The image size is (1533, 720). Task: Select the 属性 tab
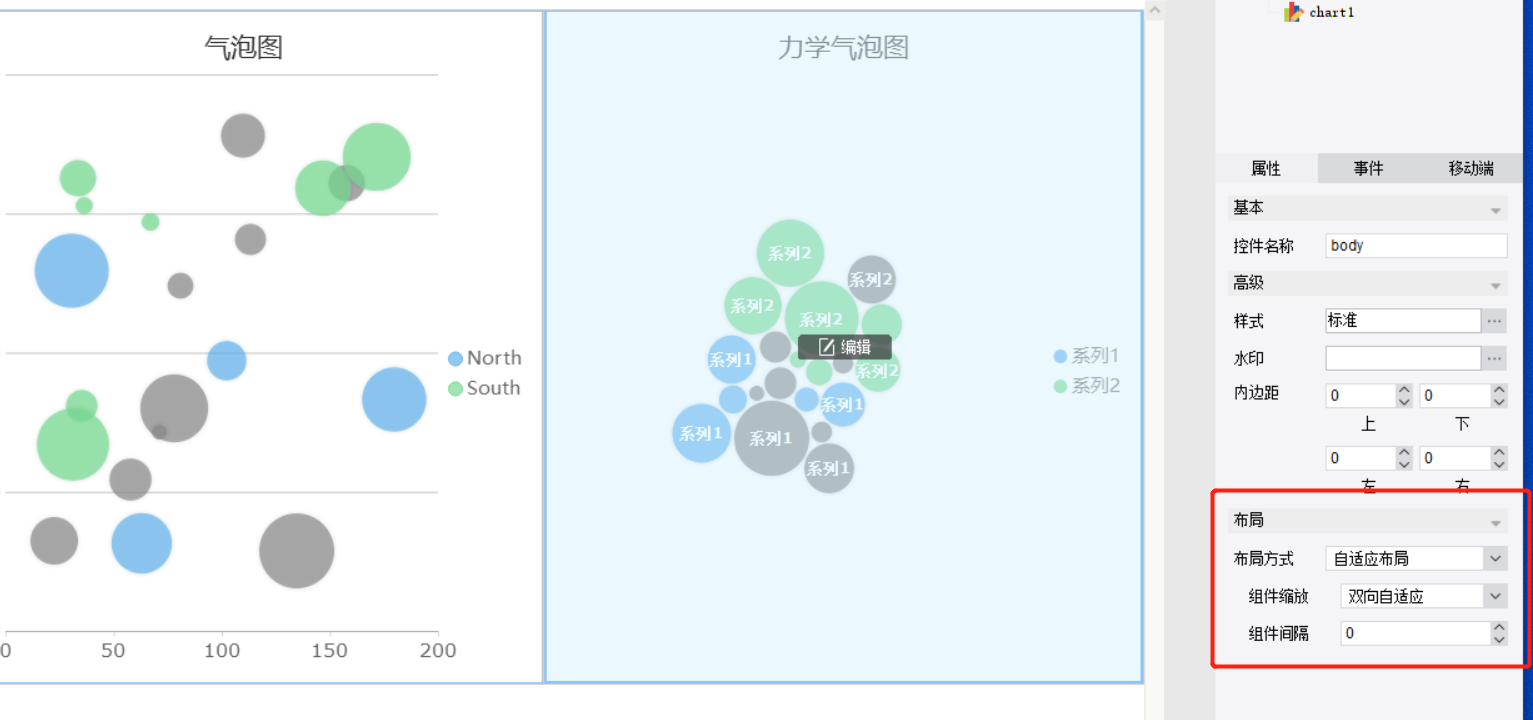click(1266, 168)
